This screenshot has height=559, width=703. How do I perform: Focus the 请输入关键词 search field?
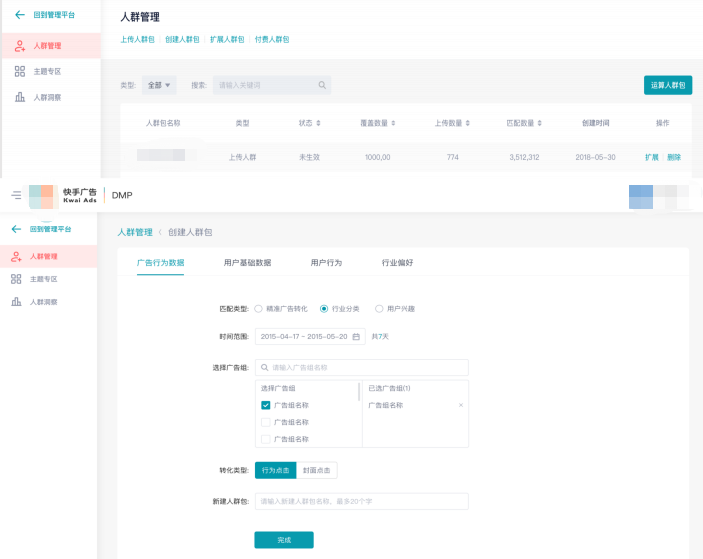coord(272,85)
